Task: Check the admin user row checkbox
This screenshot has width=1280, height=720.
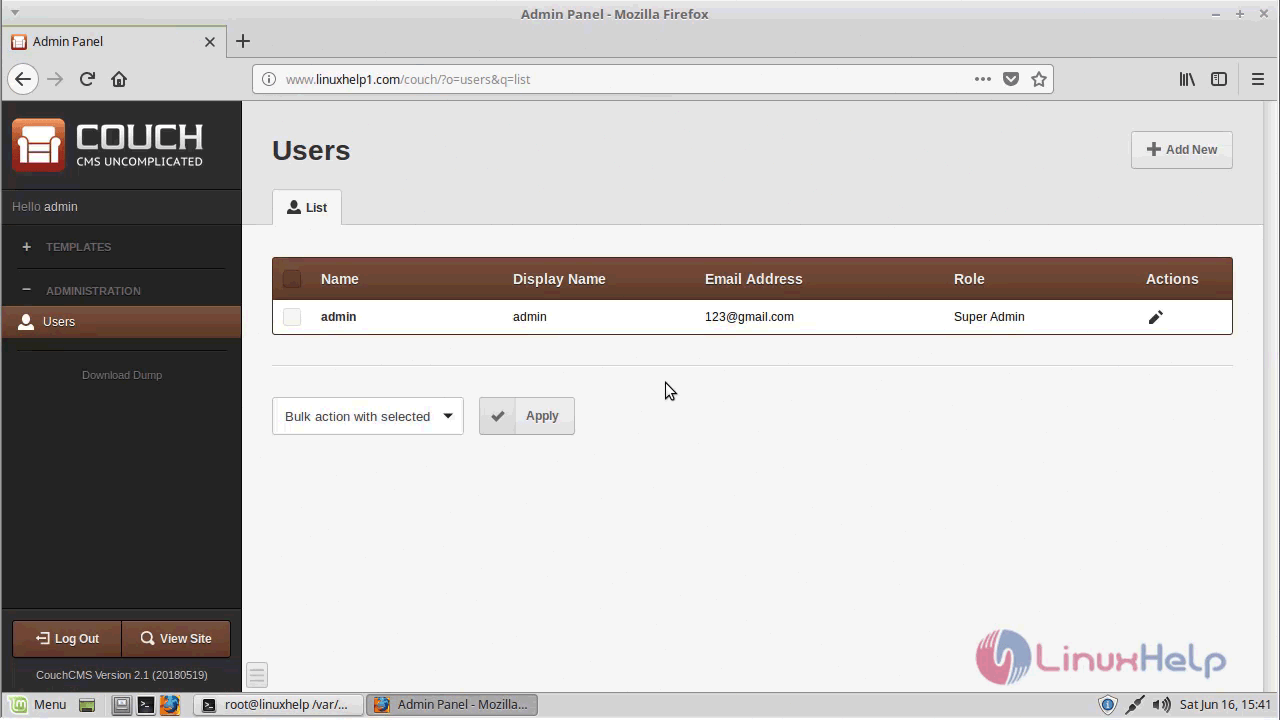Action: (x=292, y=317)
